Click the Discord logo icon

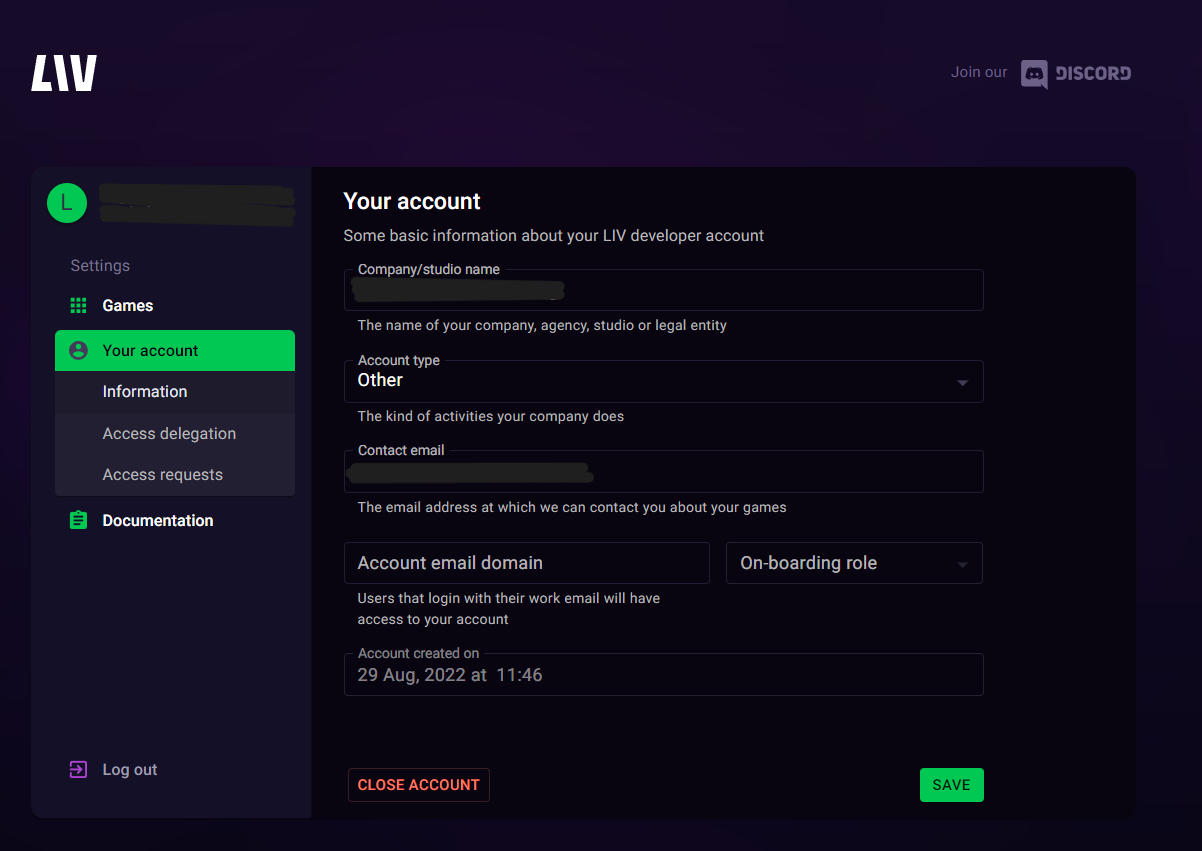[1034, 73]
